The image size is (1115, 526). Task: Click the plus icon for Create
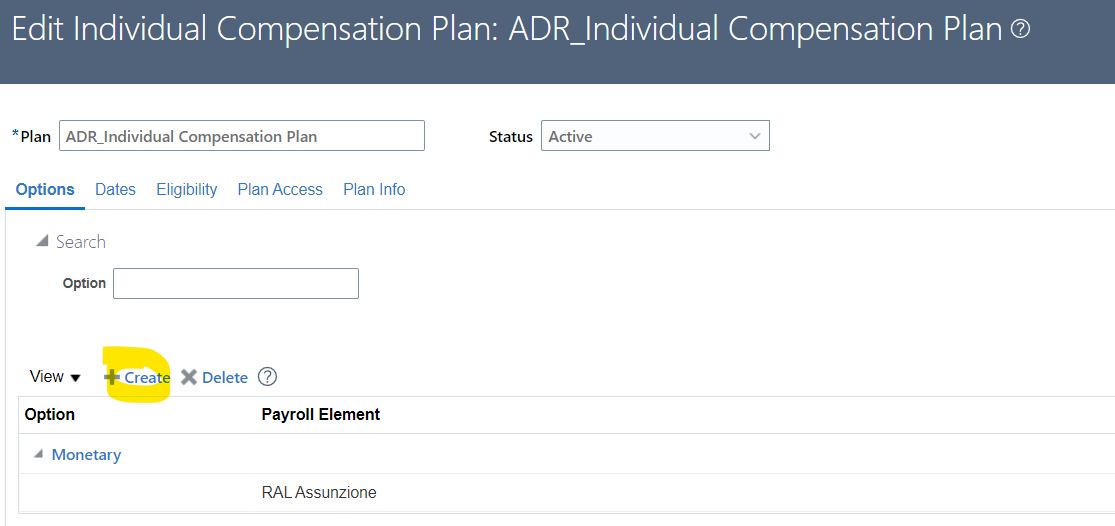(112, 377)
